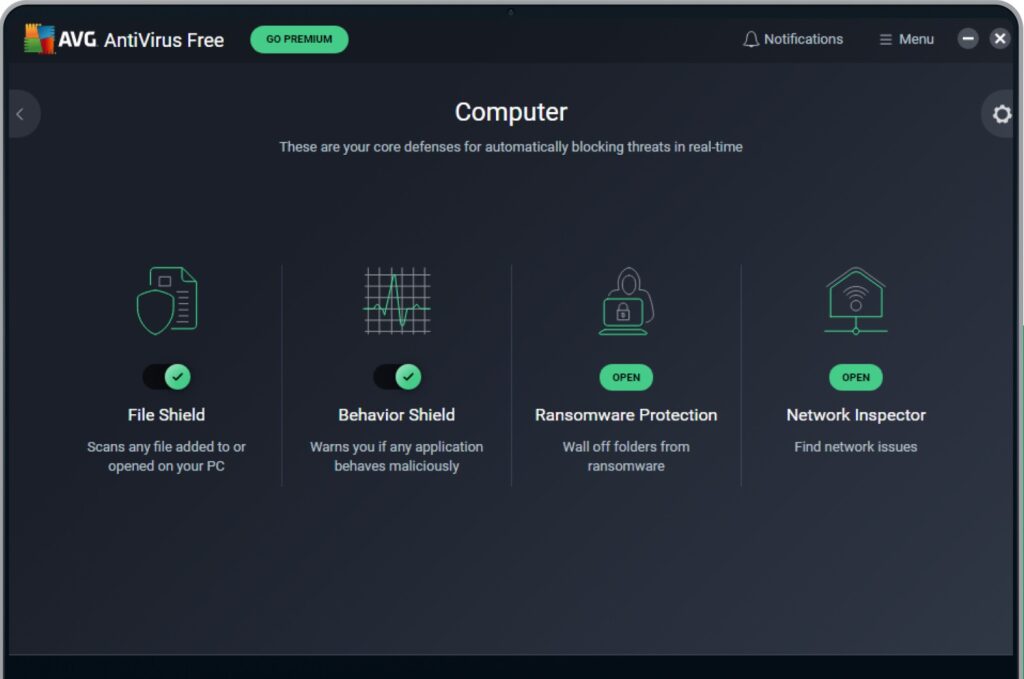
Task: Click the GO PREMIUM button
Action: pyautogui.click(x=299, y=39)
